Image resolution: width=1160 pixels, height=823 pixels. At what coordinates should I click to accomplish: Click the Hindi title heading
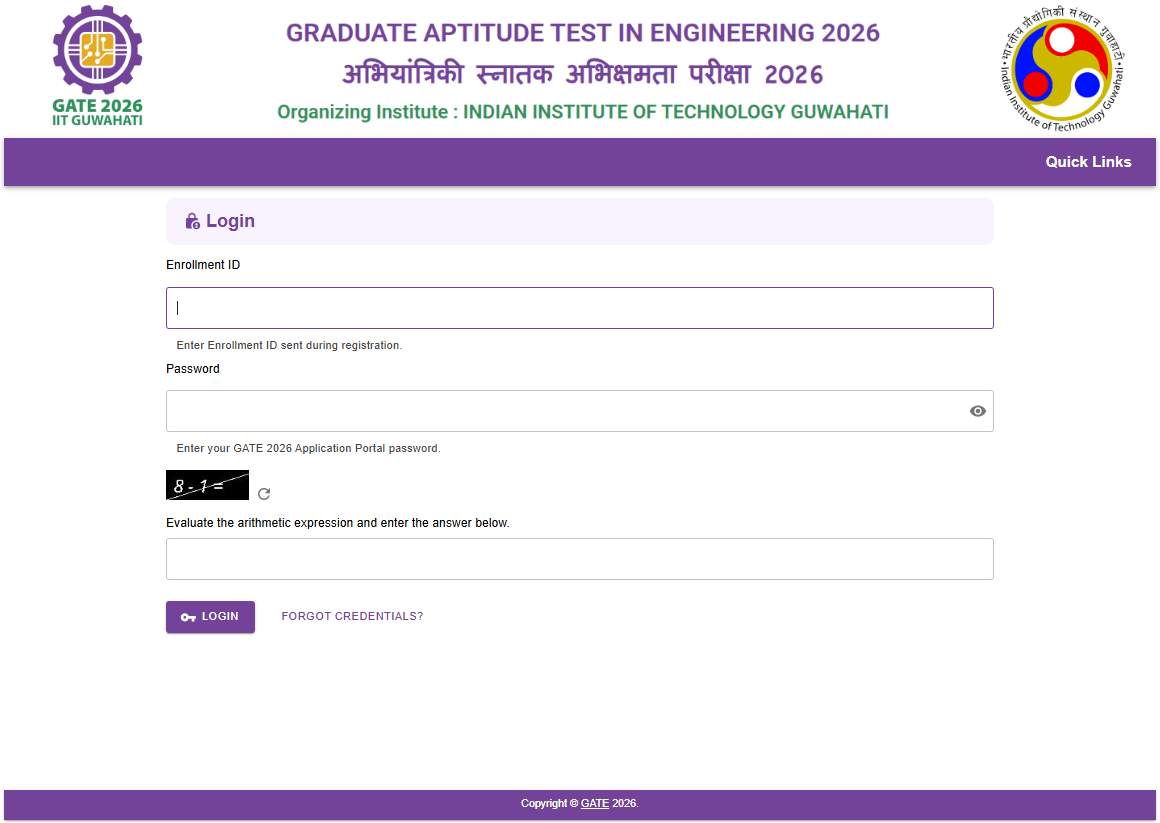[x=582, y=75]
